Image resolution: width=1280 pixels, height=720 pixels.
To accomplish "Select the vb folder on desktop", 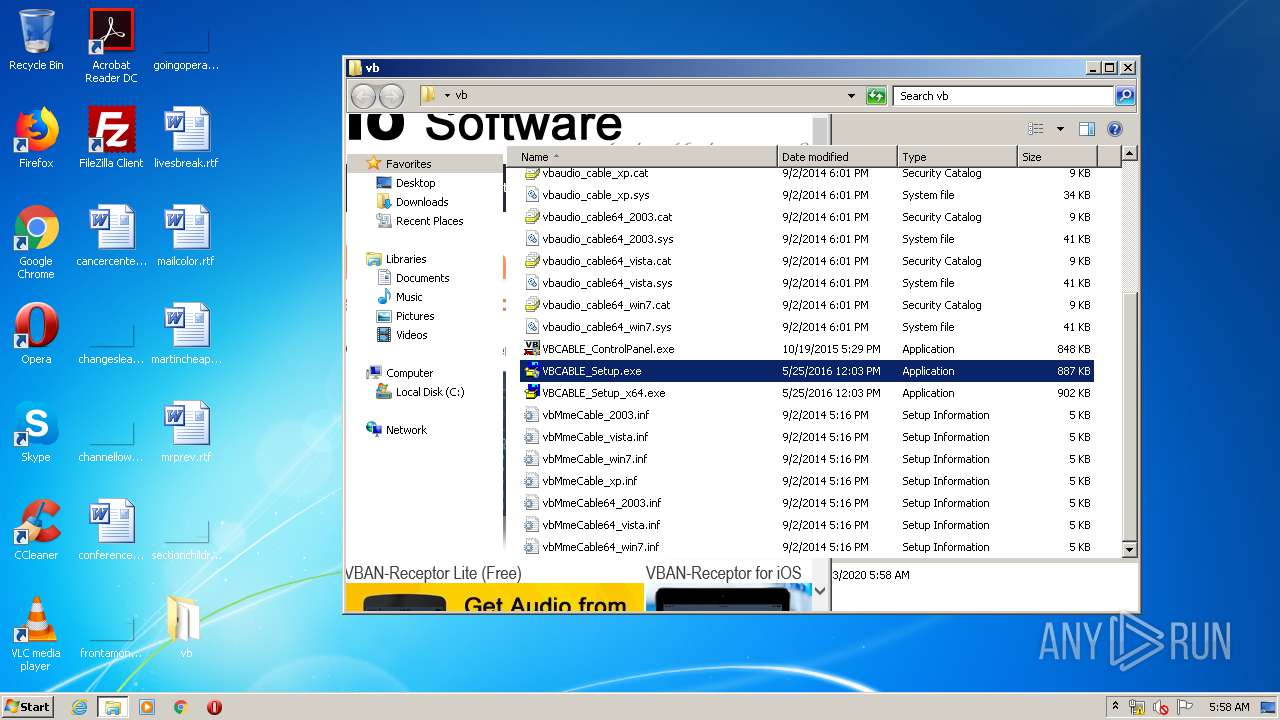I will [186, 628].
